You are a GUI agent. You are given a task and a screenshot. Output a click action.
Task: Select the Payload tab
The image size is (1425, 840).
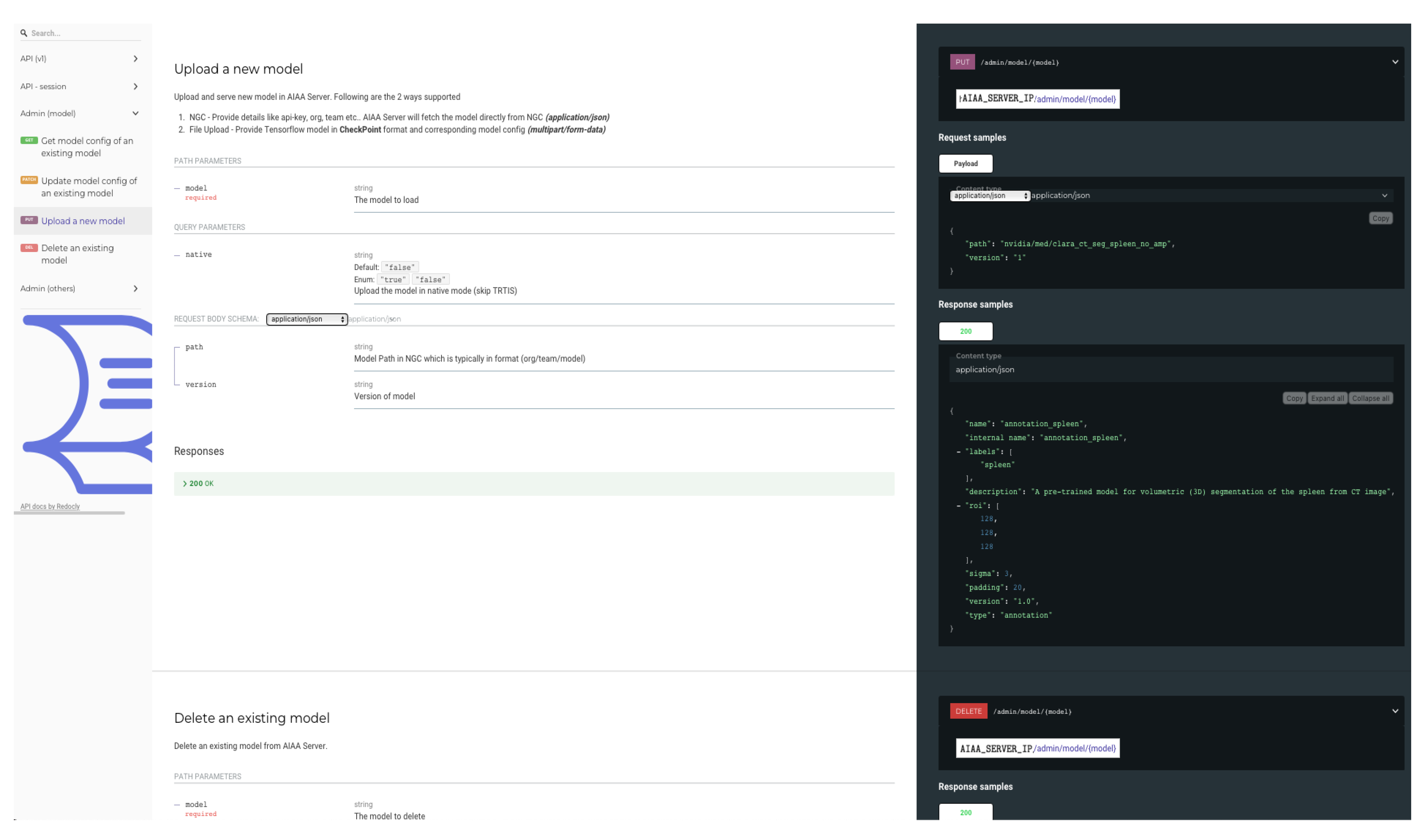click(966, 163)
